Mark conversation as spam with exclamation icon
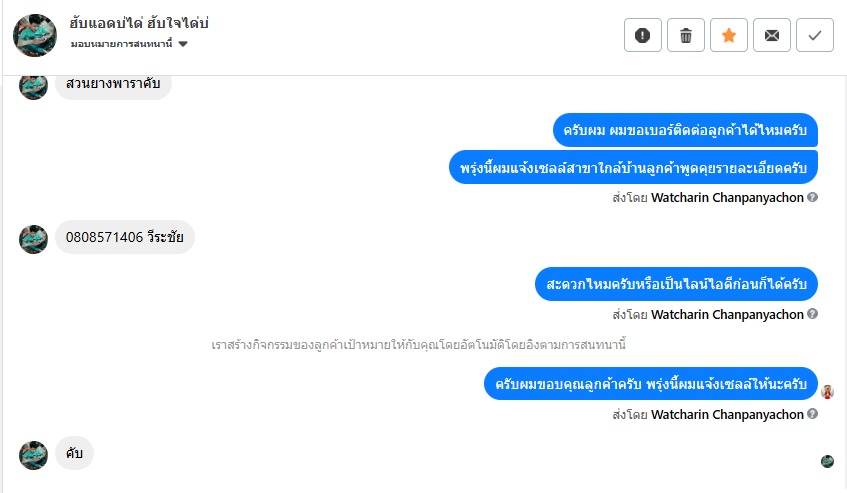Image resolution: width=847 pixels, height=493 pixels. pyautogui.click(x=643, y=36)
